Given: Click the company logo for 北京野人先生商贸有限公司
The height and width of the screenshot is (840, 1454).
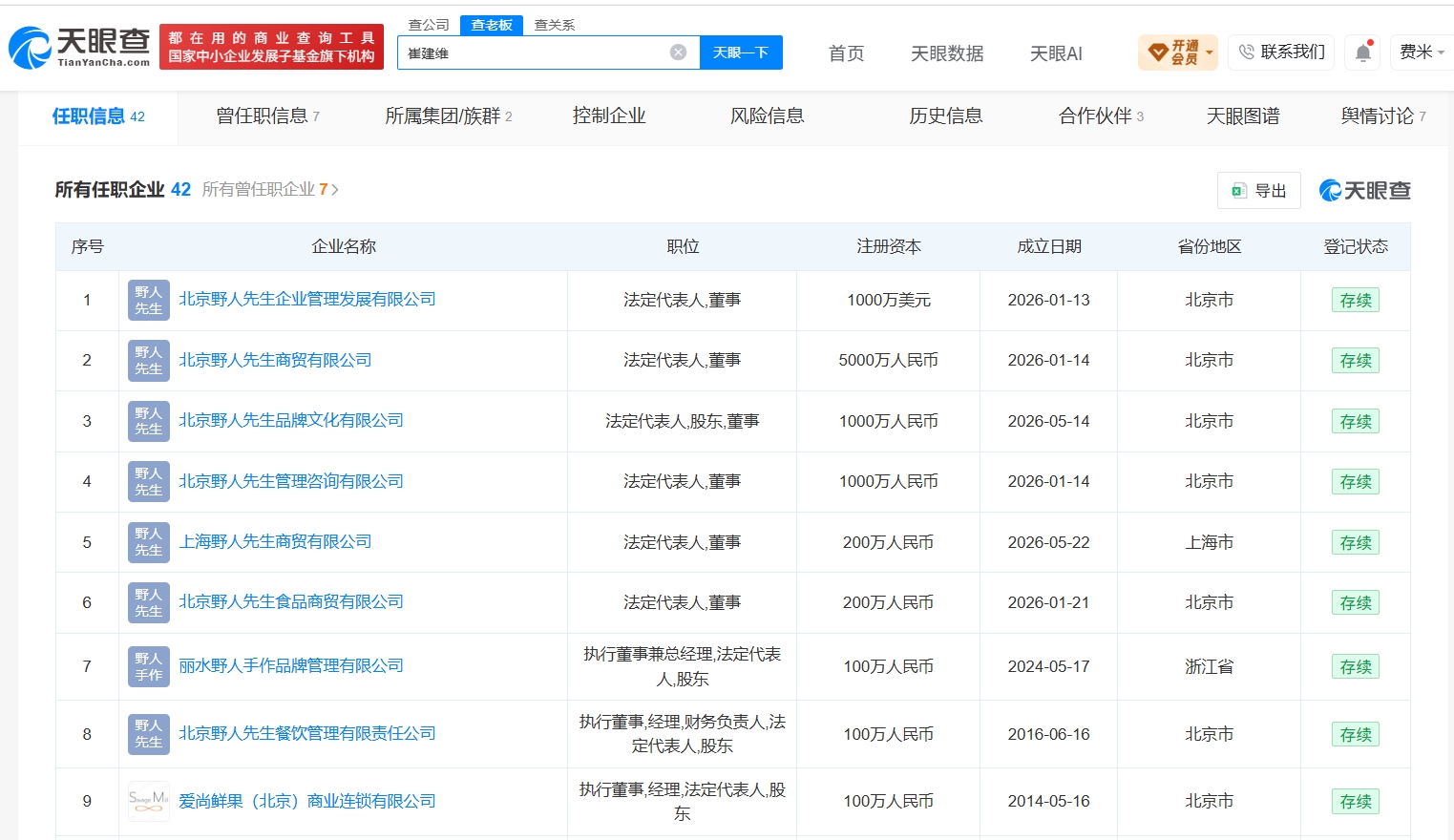Looking at the screenshot, I should point(149,361).
